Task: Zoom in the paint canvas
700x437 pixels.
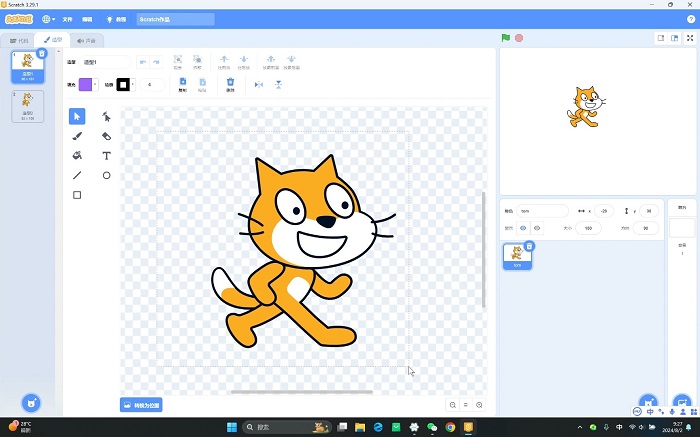Action: 479,405
